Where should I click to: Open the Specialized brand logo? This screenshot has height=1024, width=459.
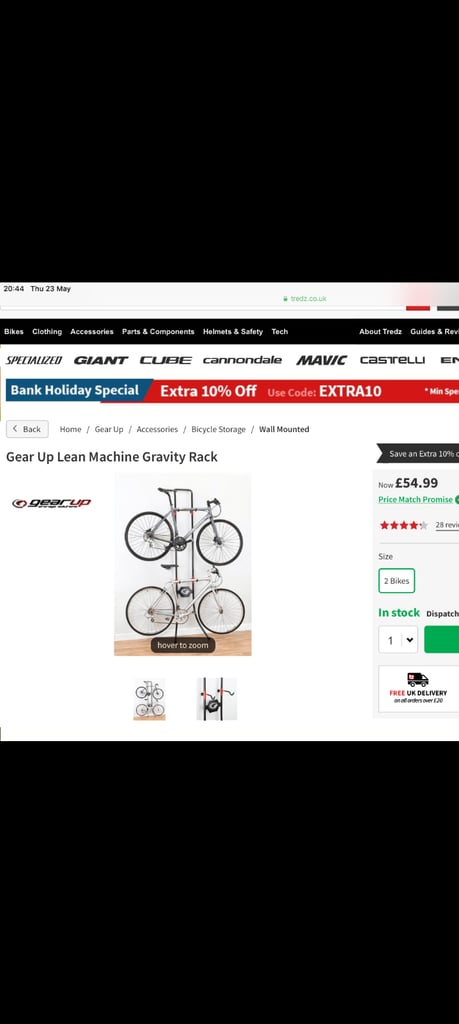34,360
